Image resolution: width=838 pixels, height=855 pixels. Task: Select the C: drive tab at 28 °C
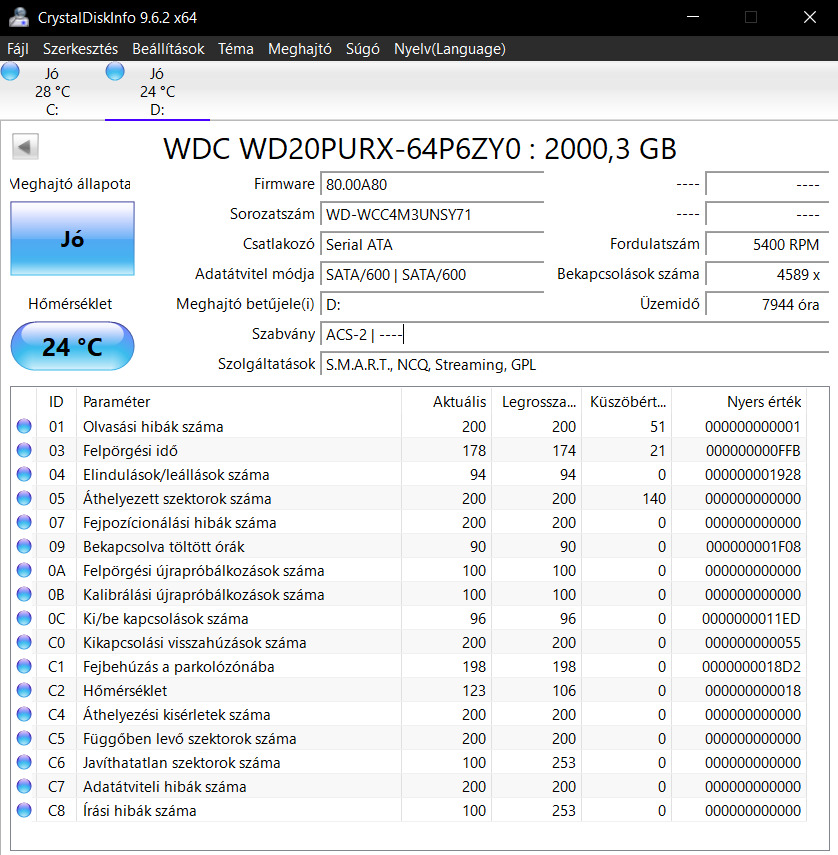[x=52, y=91]
